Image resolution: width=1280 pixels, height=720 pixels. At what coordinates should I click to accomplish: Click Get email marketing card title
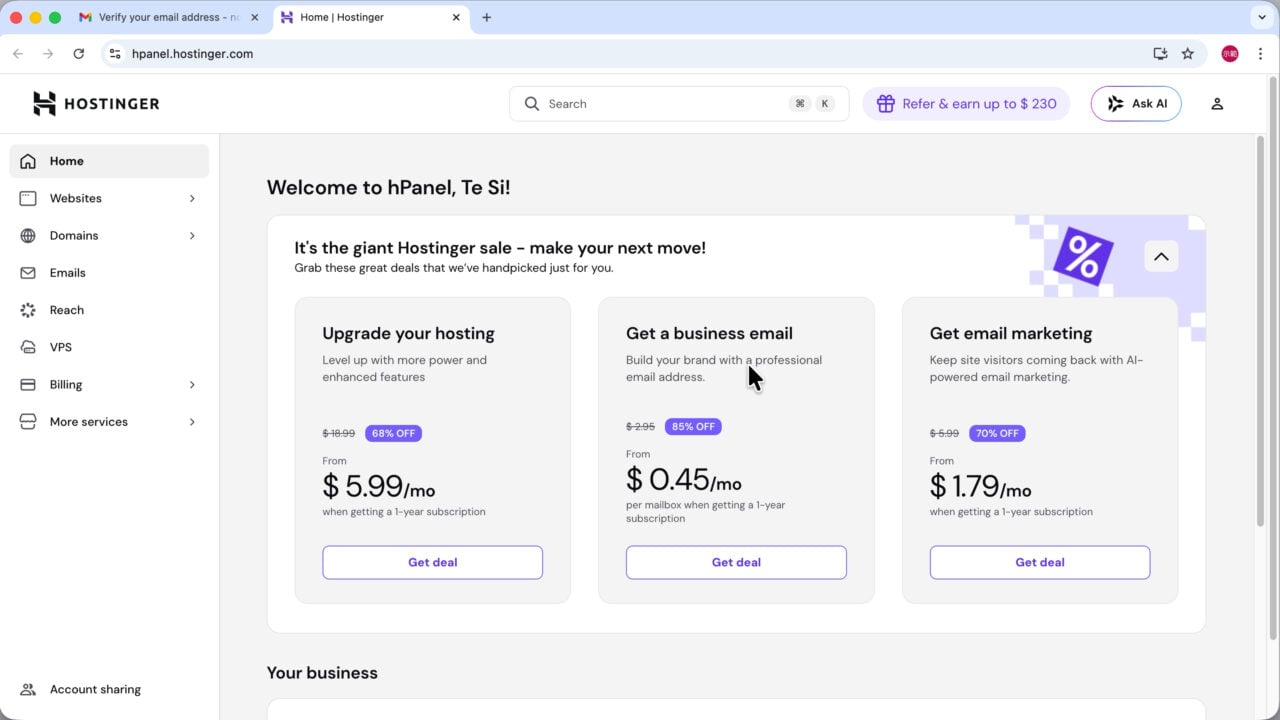(1011, 334)
